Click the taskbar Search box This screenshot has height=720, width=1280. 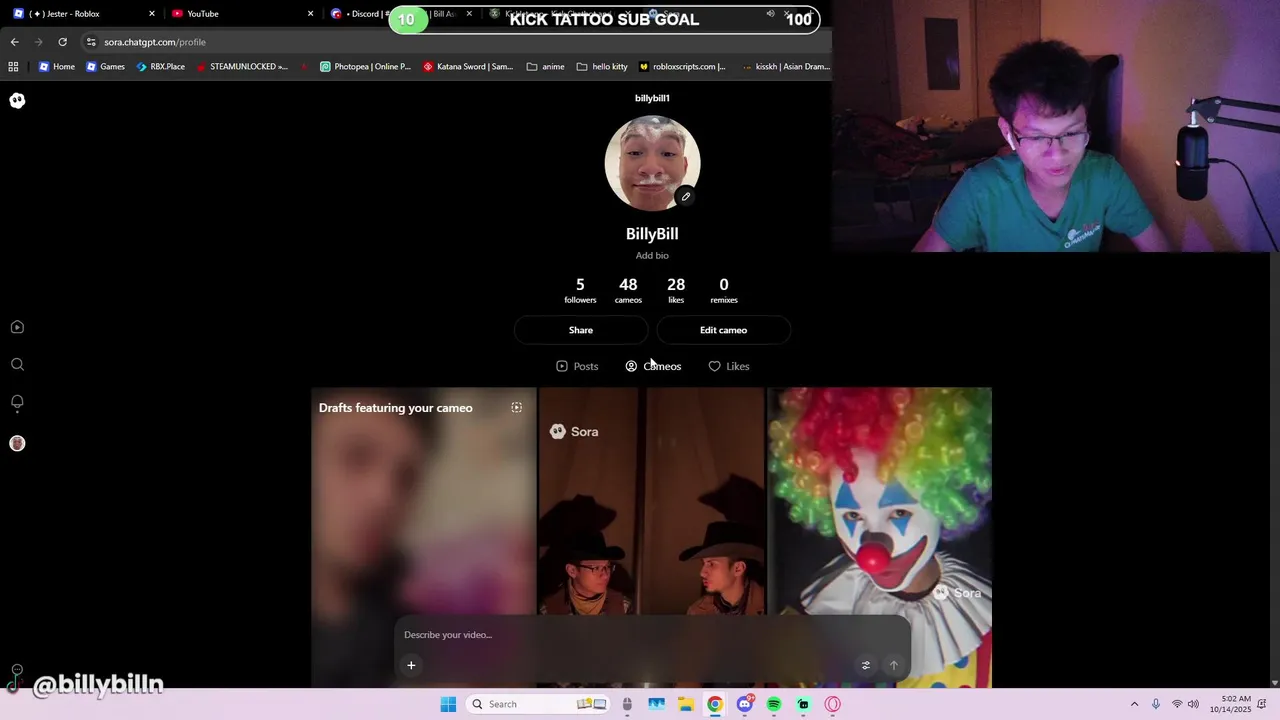538,704
